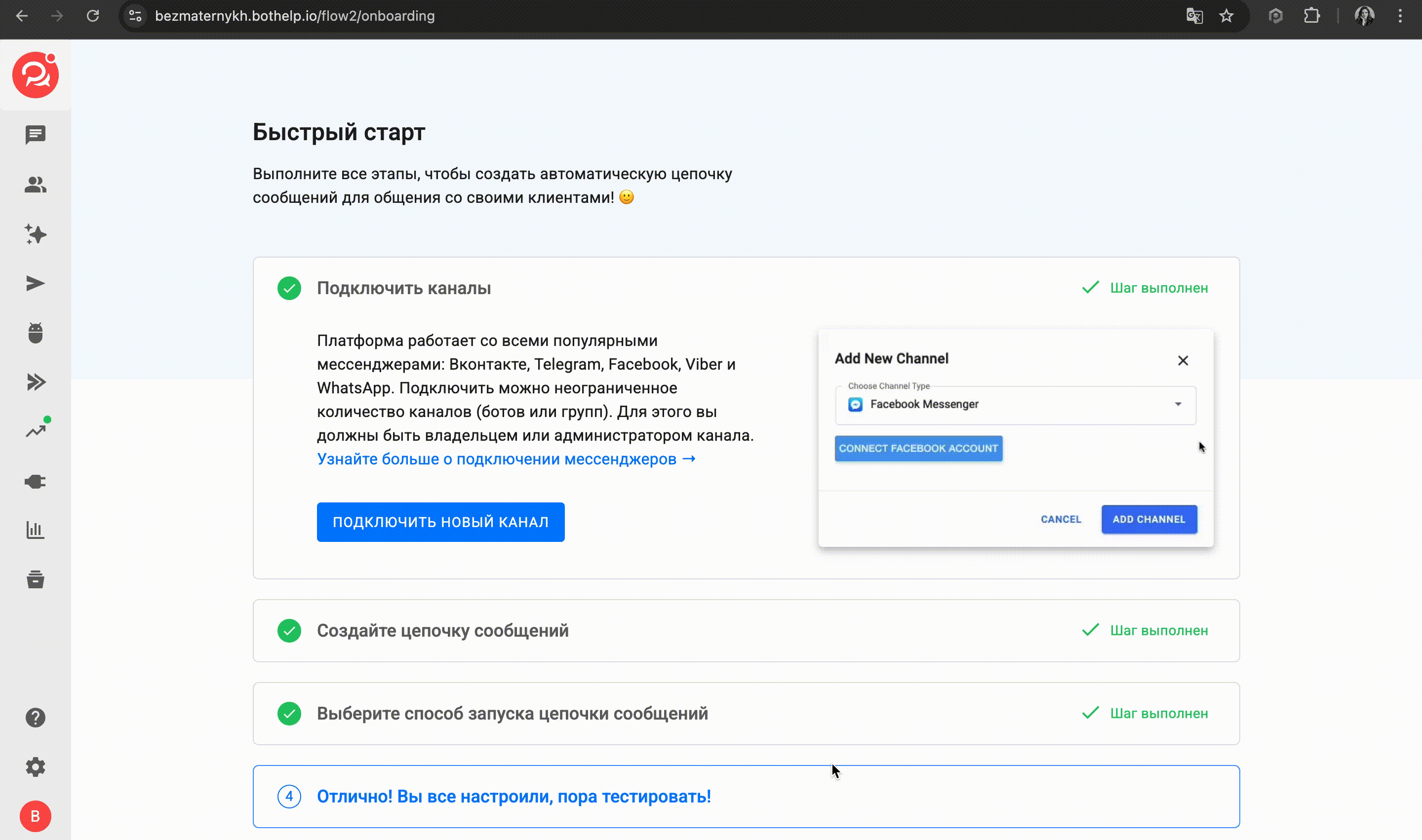
Task: Click the double-chevron flows icon
Action: point(35,382)
